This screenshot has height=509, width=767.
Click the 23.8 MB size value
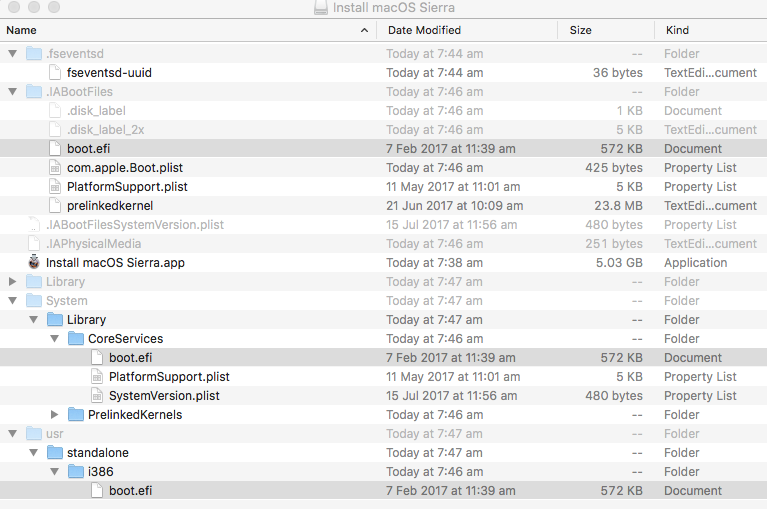[x=618, y=206]
